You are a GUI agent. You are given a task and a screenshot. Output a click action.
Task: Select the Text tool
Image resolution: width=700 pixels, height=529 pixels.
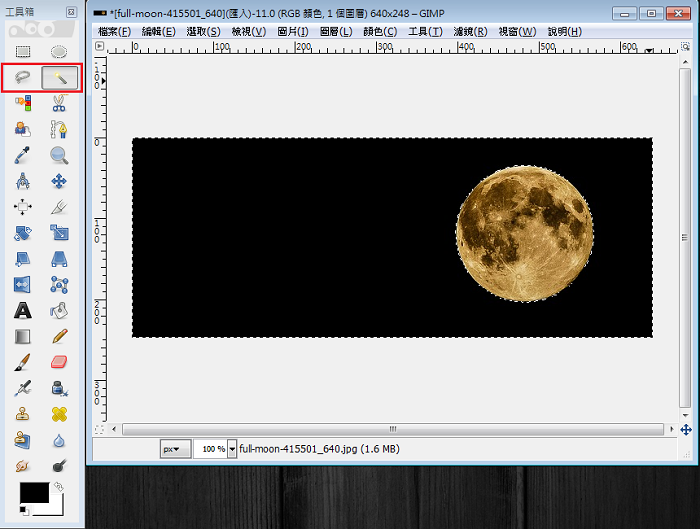pyautogui.click(x=23, y=311)
